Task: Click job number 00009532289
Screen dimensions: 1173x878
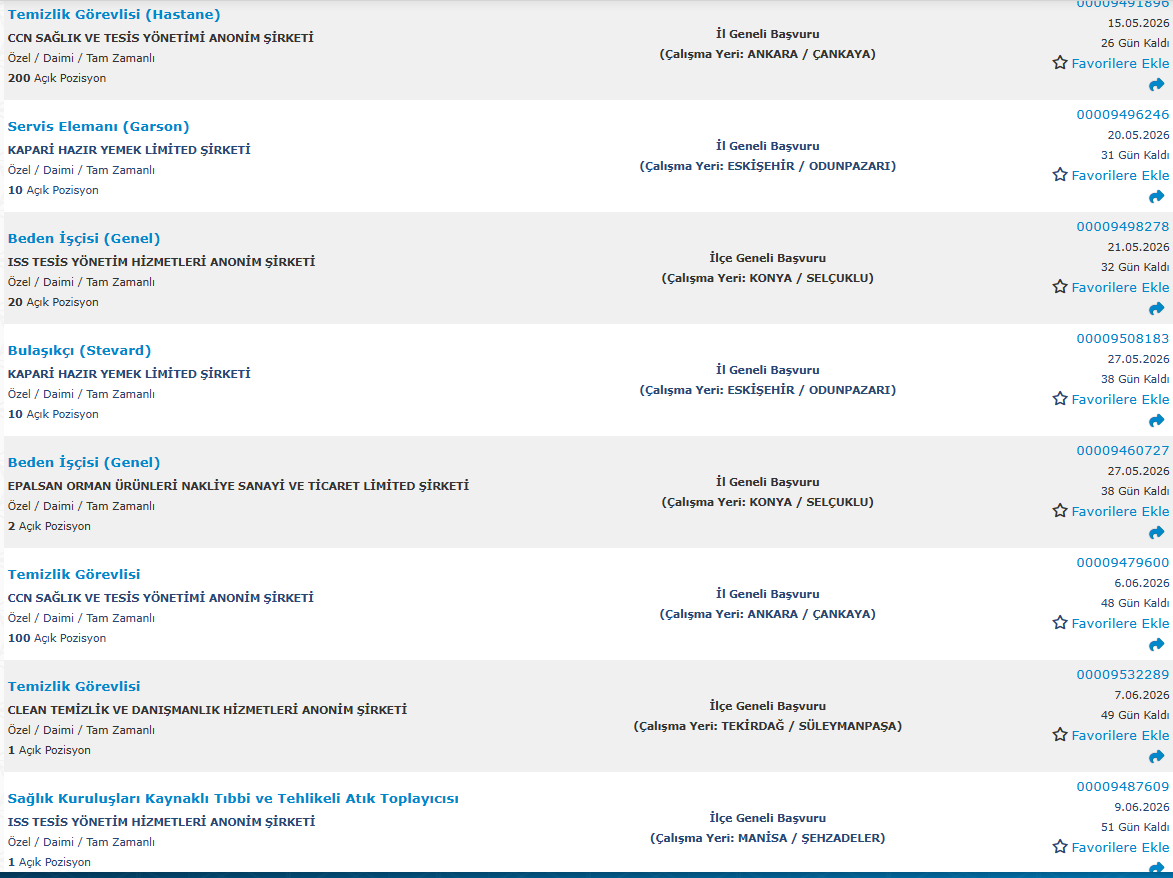Action: pyautogui.click(x=1122, y=675)
